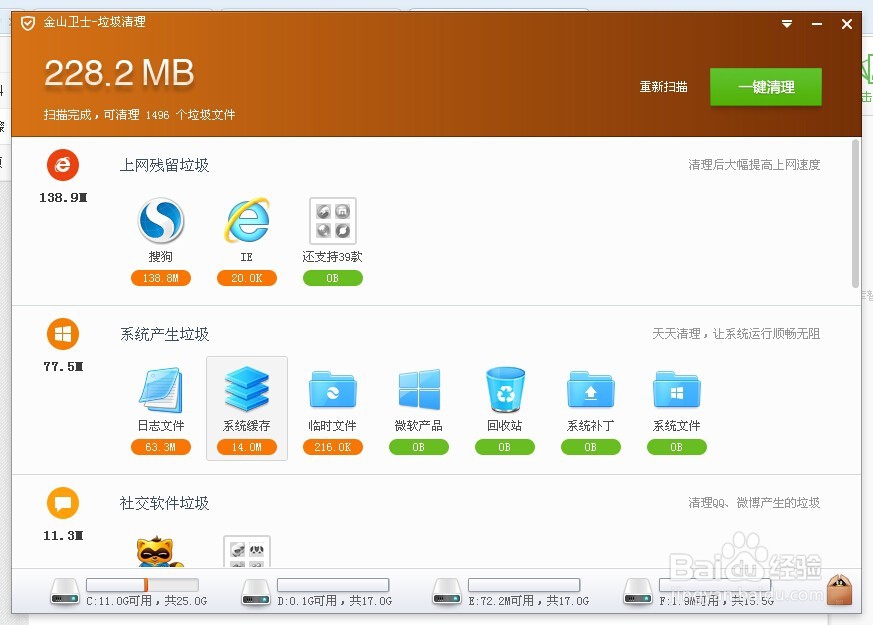This screenshot has width=873, height=625.
Task: Click the 天天清理 hint text
Action: (x=736, y=334)
